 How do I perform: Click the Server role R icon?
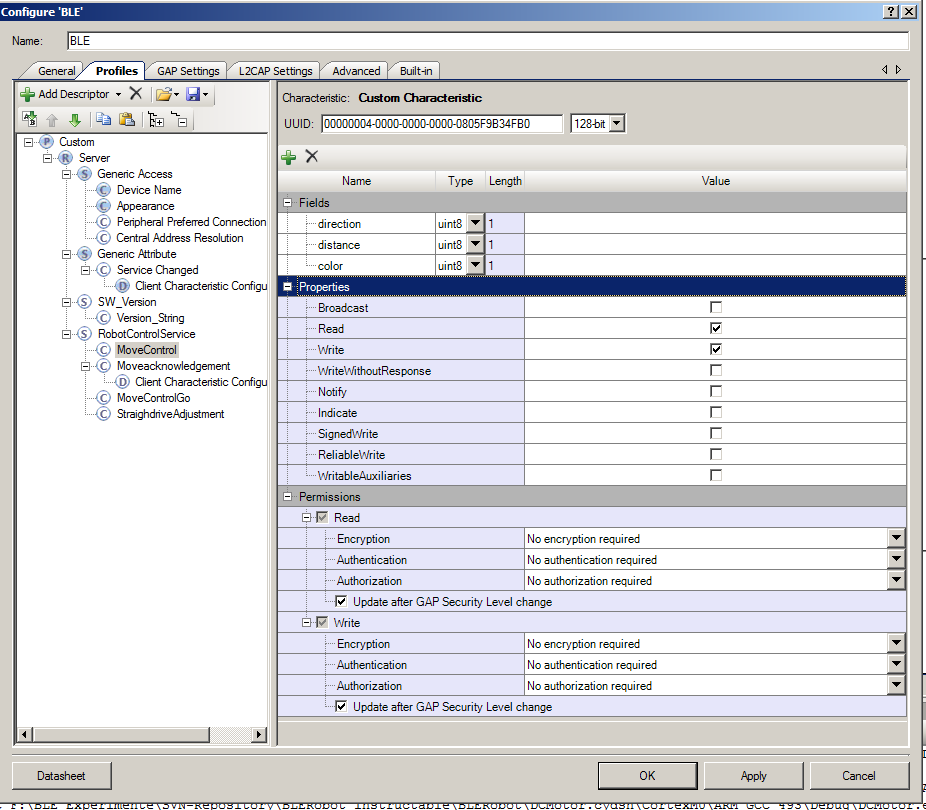(x=66, y=158)
